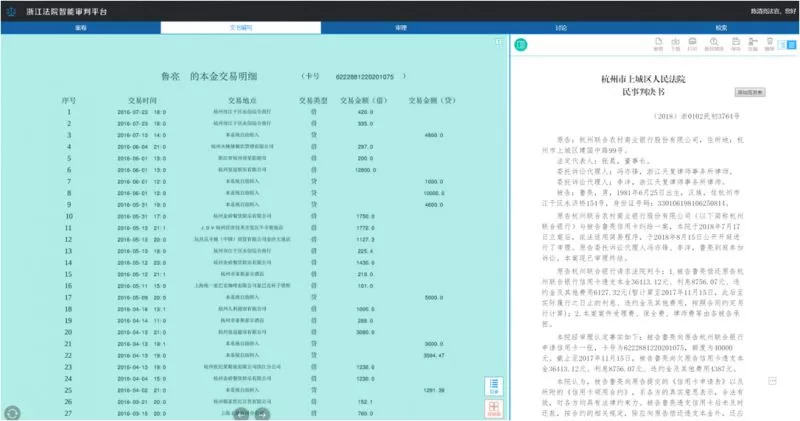Click row number 27 in the table
This screenshot has width=800, height=421.
68,413
